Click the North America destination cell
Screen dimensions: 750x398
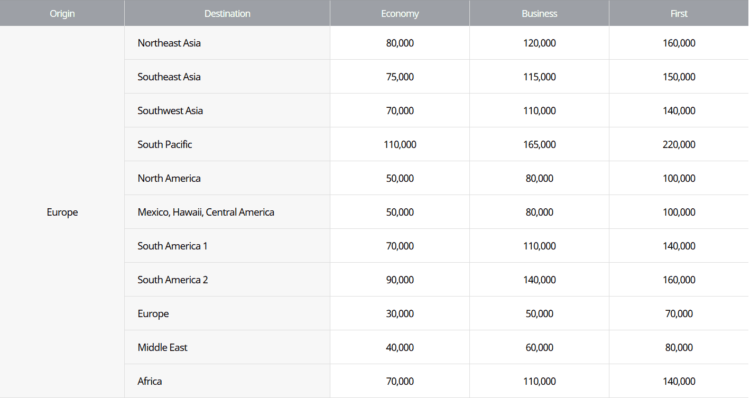227,178
